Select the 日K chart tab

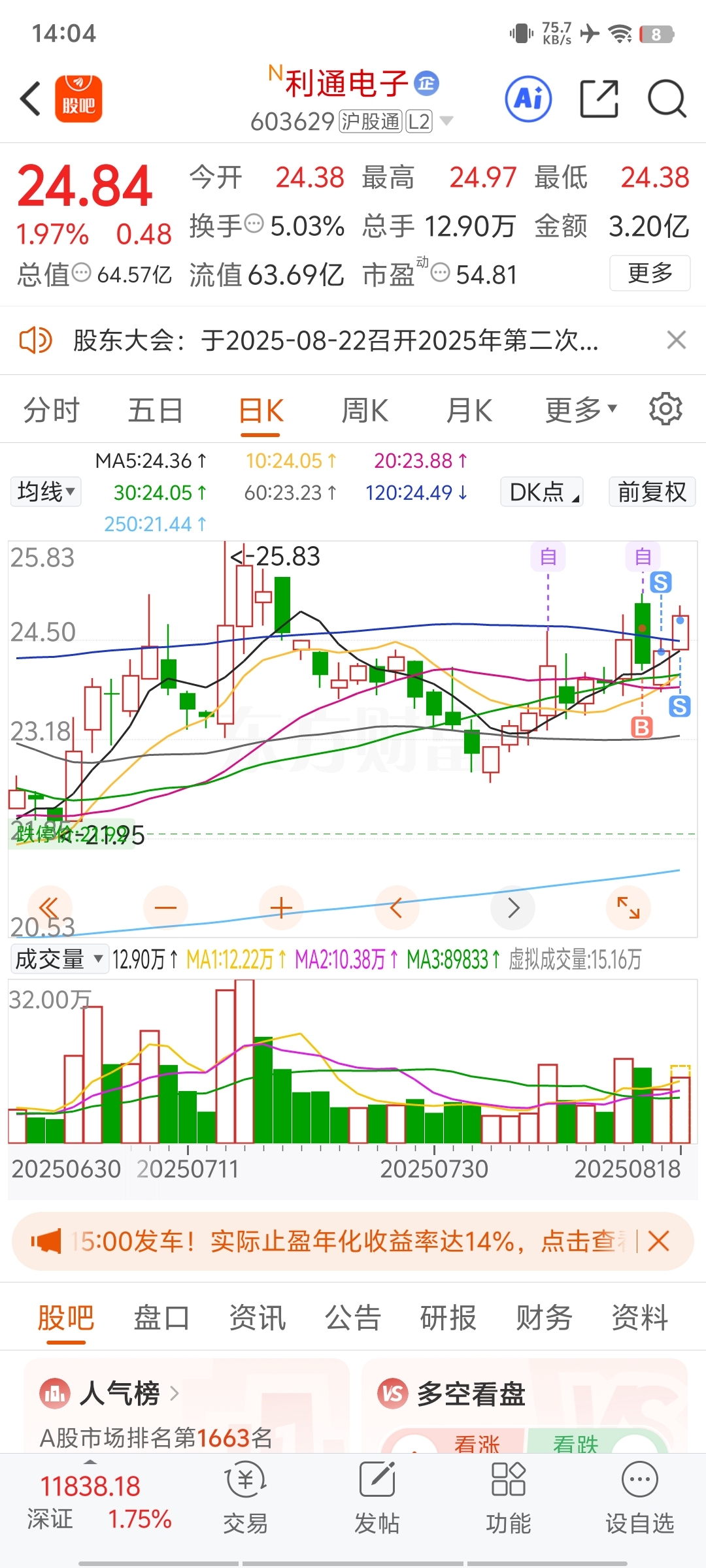tap(261, 410)
